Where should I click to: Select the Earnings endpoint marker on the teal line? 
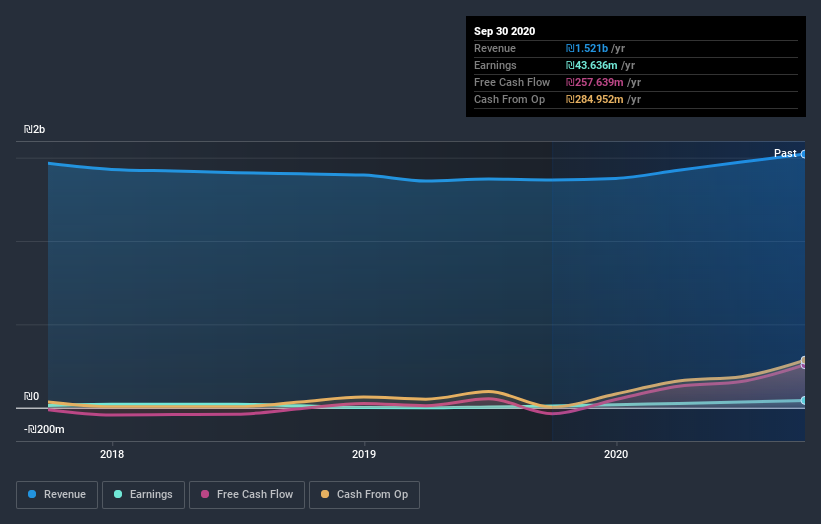[x=804, y=400]
